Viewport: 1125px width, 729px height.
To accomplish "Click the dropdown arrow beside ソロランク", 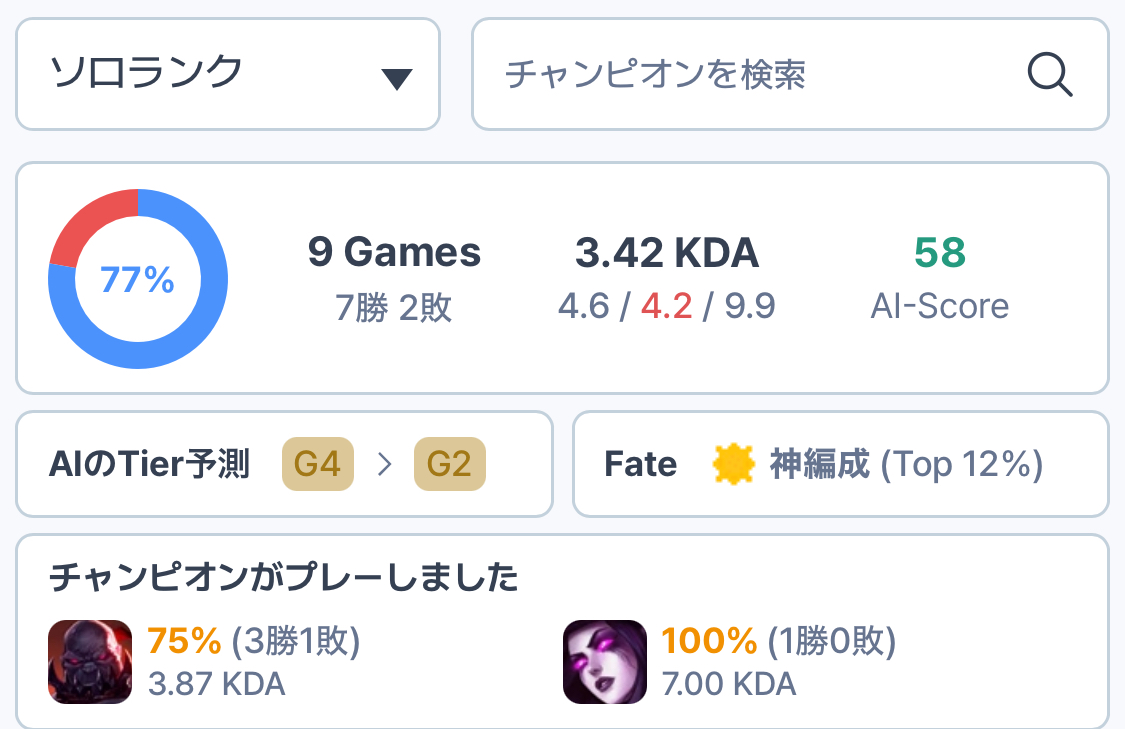I will (x=397, y=79).
